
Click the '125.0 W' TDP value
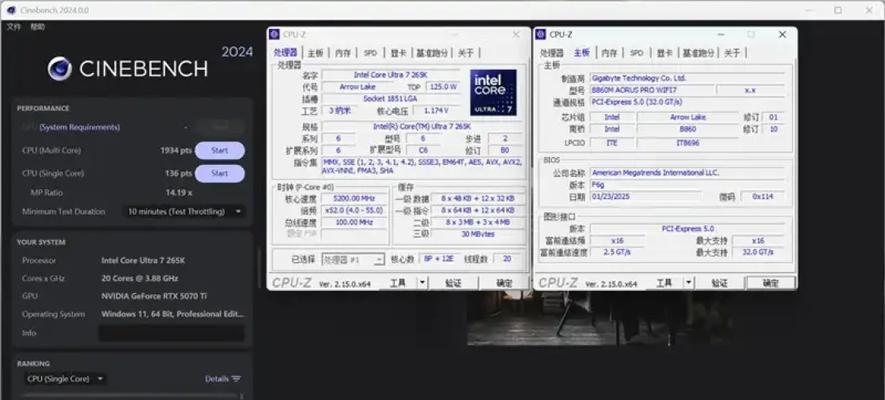[x=442, y=87]
